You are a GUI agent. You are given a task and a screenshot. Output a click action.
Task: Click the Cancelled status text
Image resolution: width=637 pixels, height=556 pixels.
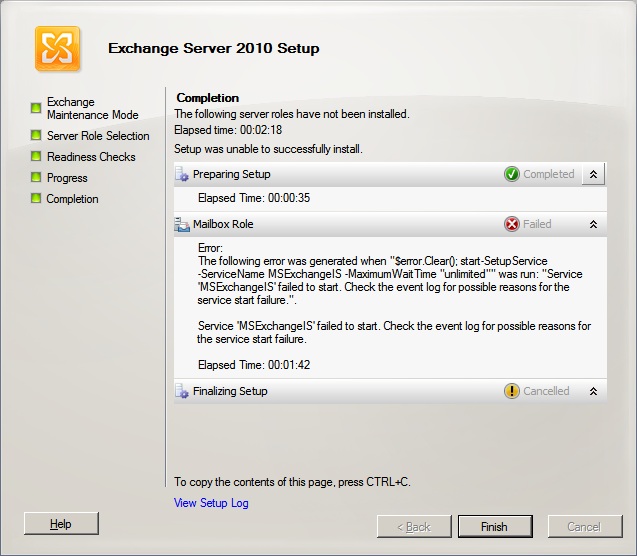tap(546, 391)
